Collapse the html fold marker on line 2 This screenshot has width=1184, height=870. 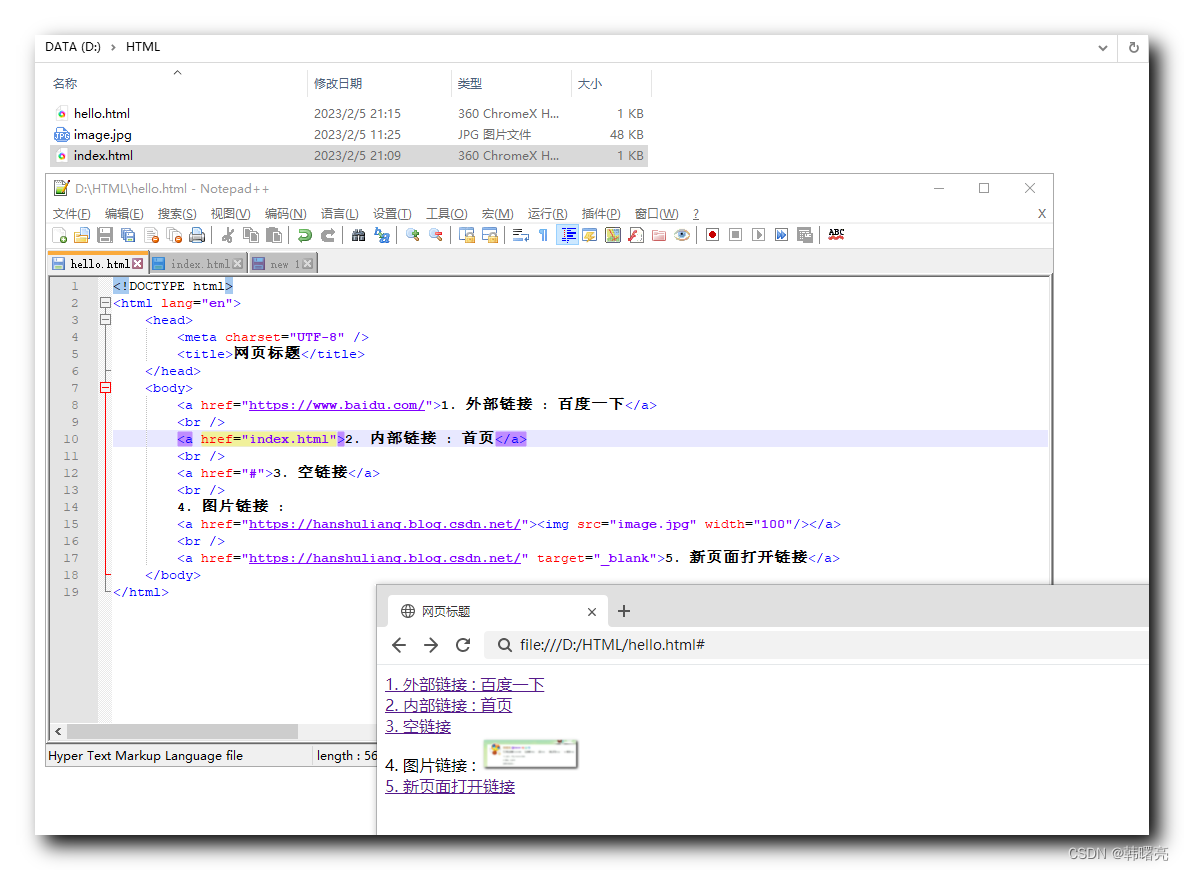(106, 303)
